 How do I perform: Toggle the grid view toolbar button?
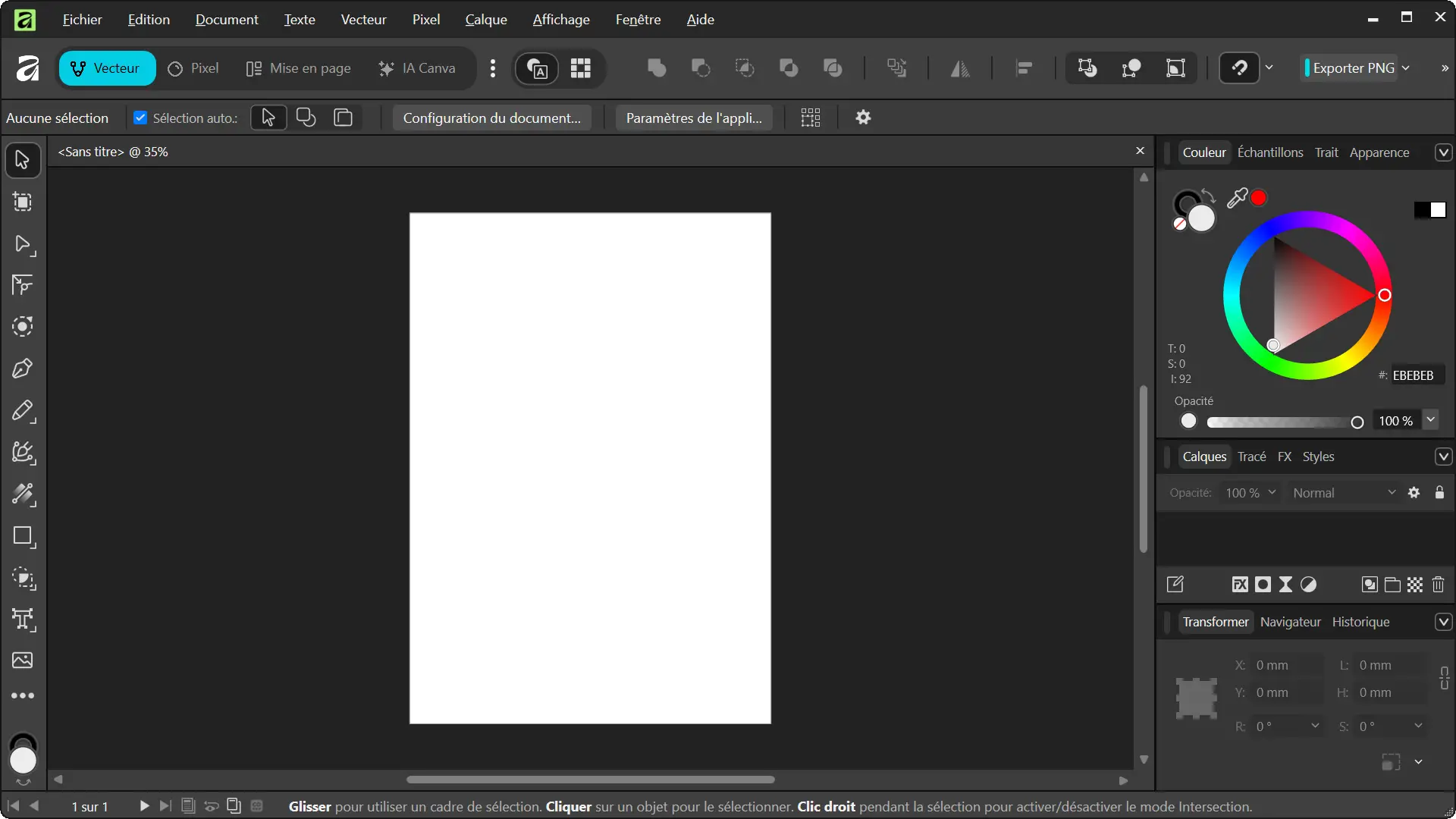click(x=581, y=69)
